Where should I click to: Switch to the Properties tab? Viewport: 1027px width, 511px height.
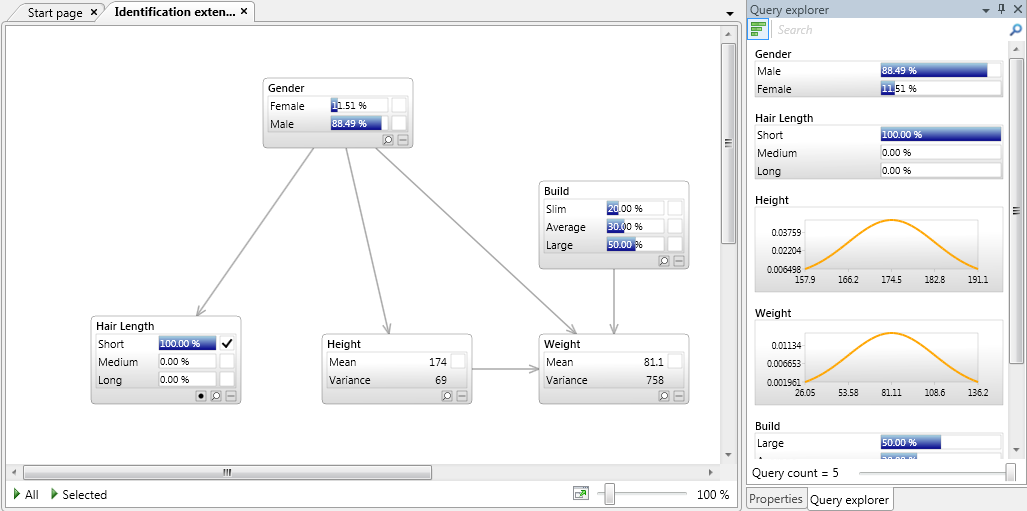776,499
